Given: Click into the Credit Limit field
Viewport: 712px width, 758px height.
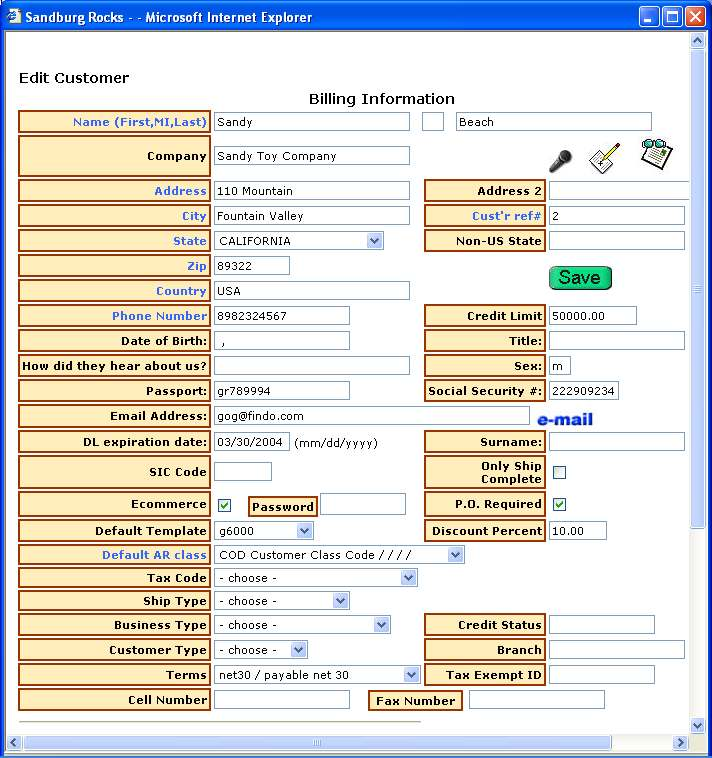Looking at the screenshot, I should (592, 316).
